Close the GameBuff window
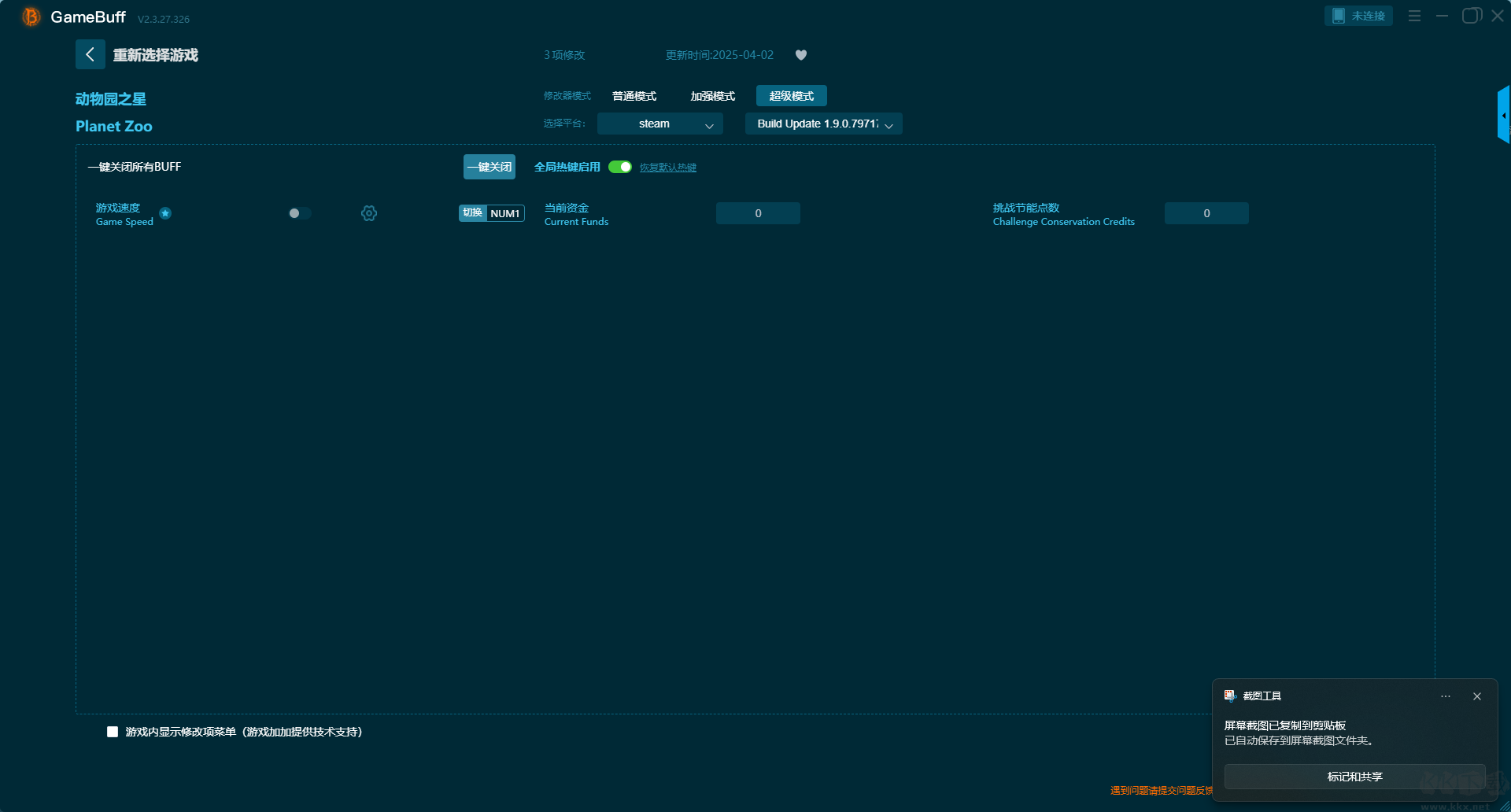 1498,16
